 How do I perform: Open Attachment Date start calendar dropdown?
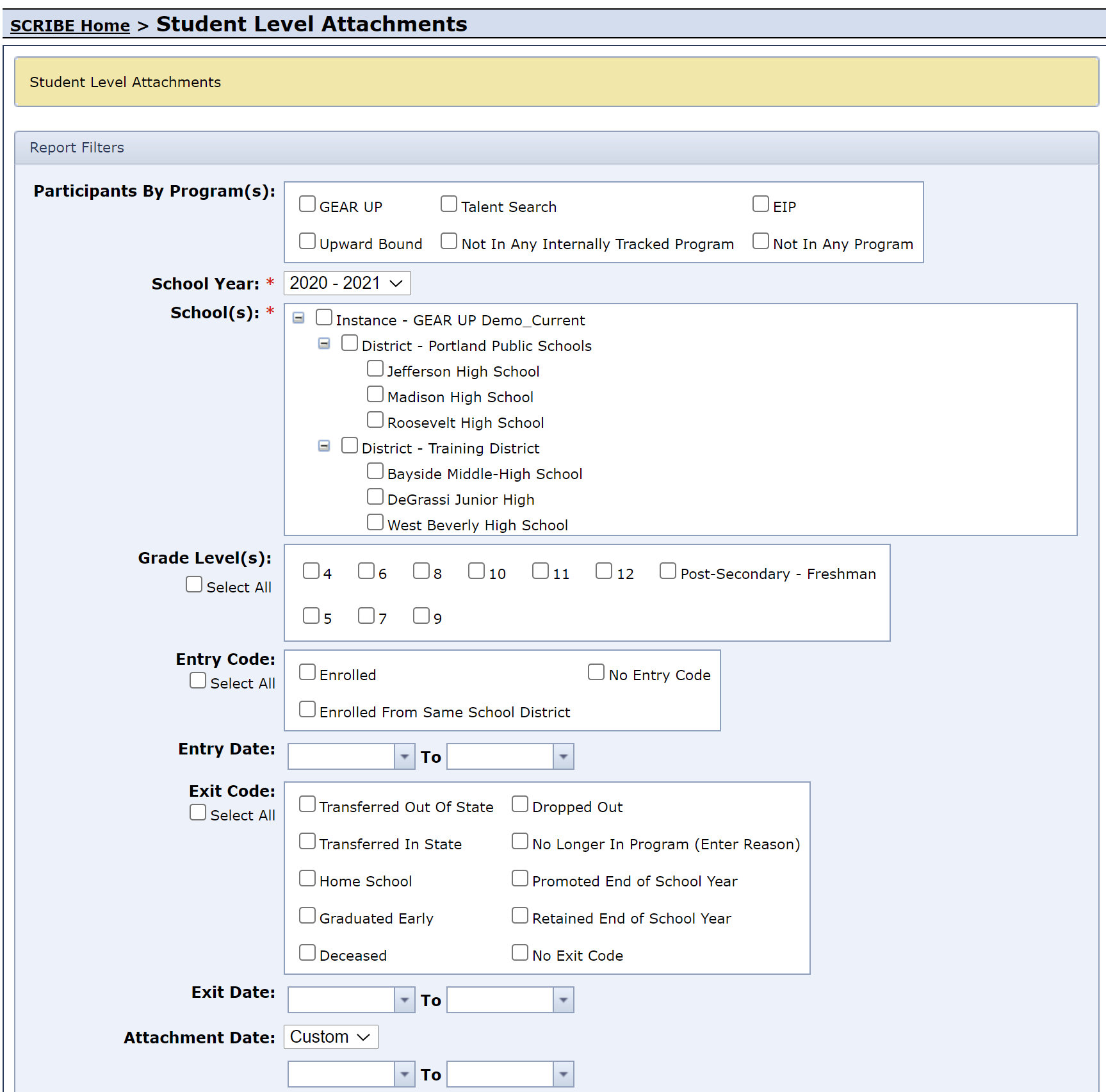tap(405, 1074)
